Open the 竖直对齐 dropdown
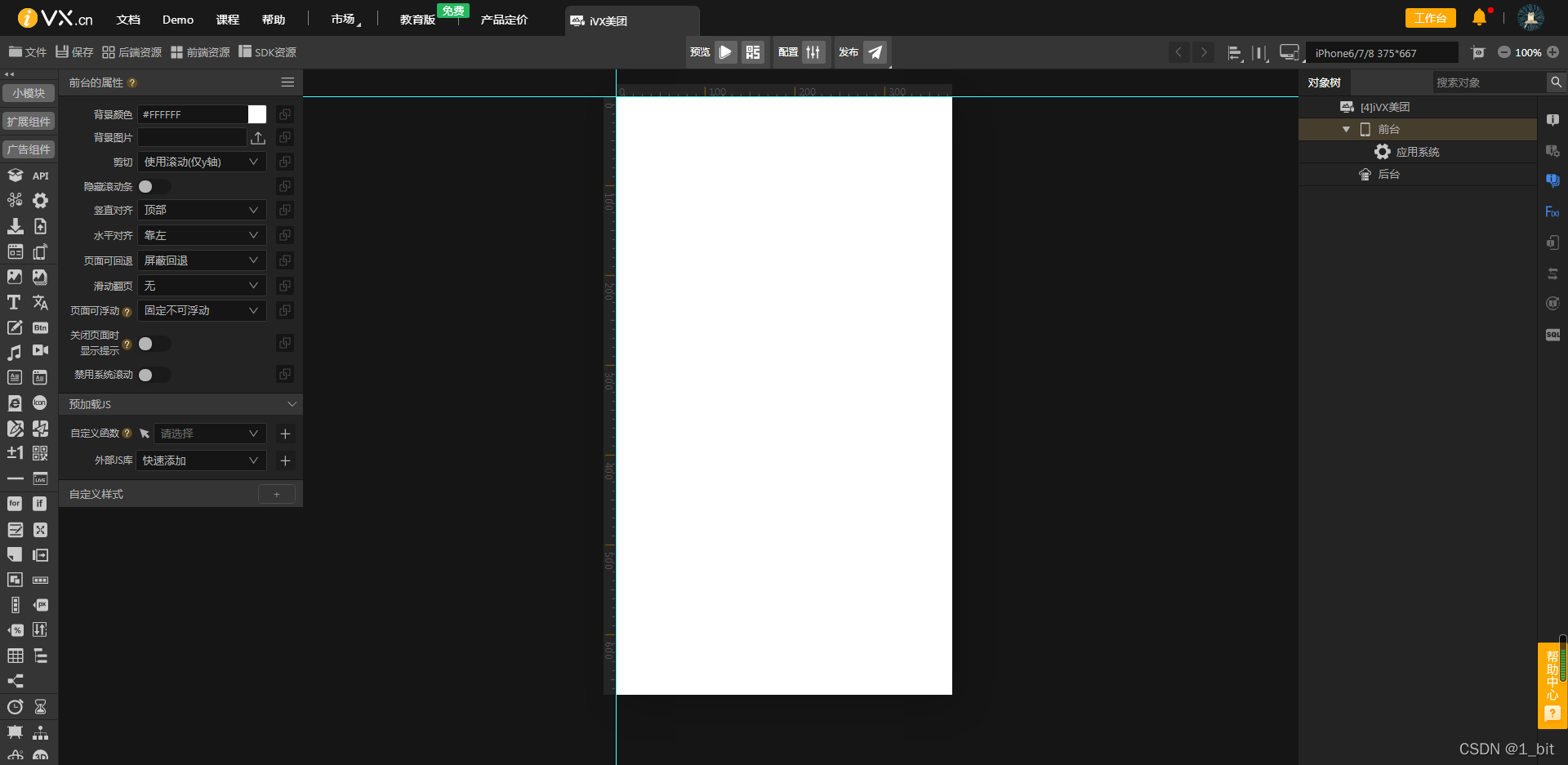 pyautogui.click(x=201, y=210)
